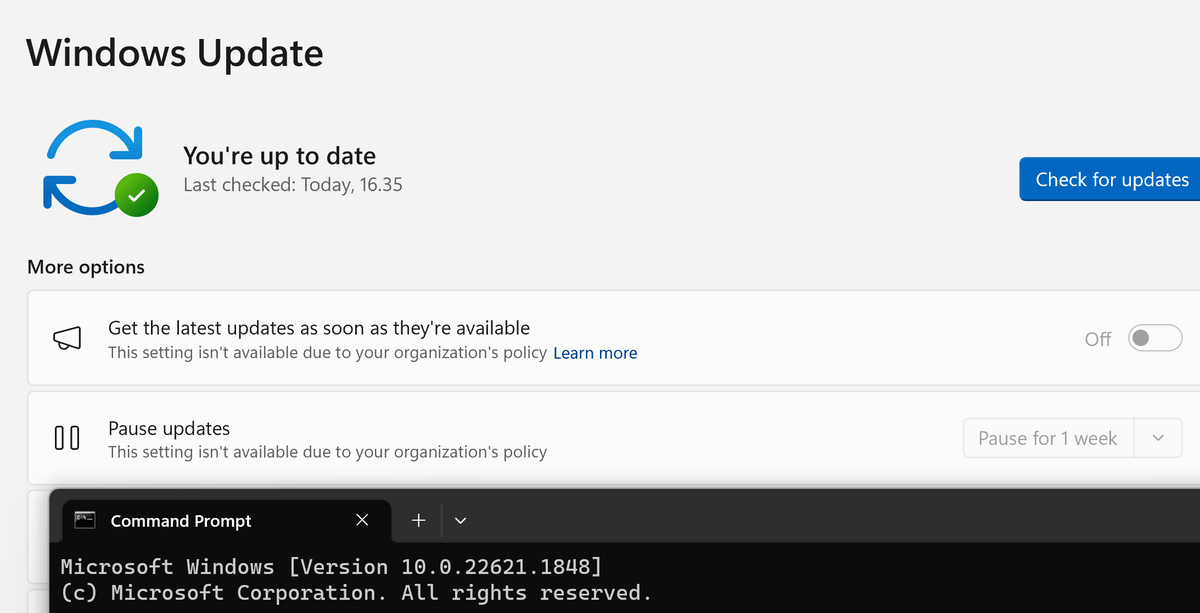This screenshot has height=613, width=1200.
Task: Open the Learn more link
Action: pos(595,353)
